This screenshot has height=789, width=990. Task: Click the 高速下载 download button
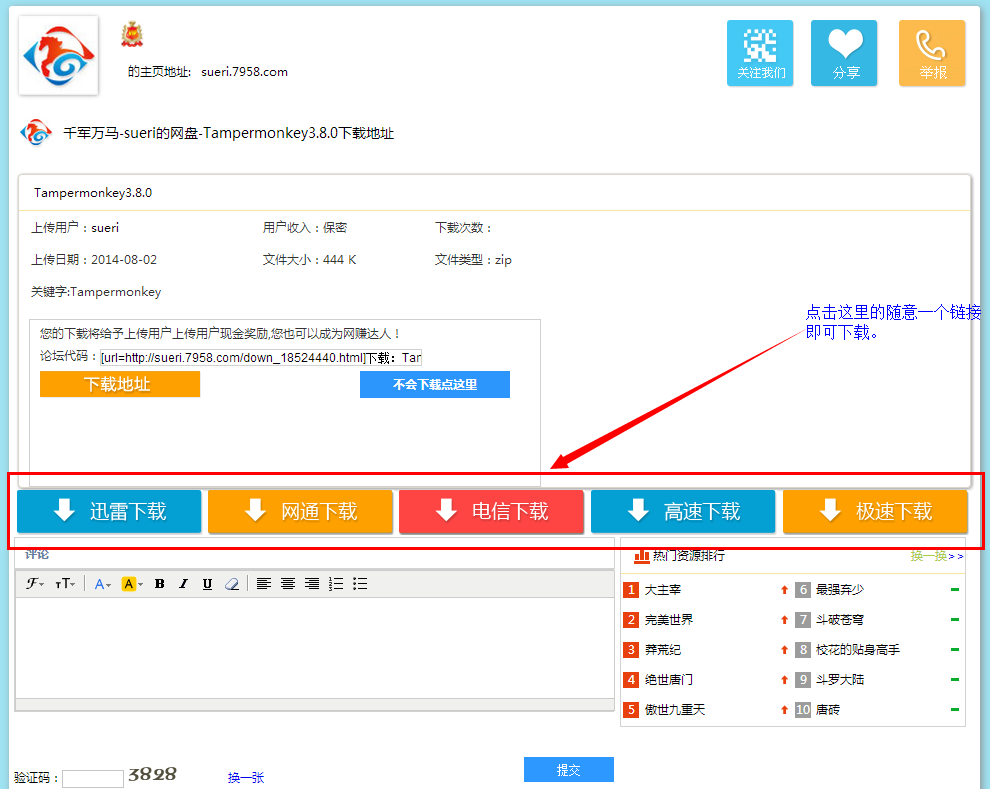[683, 511]
